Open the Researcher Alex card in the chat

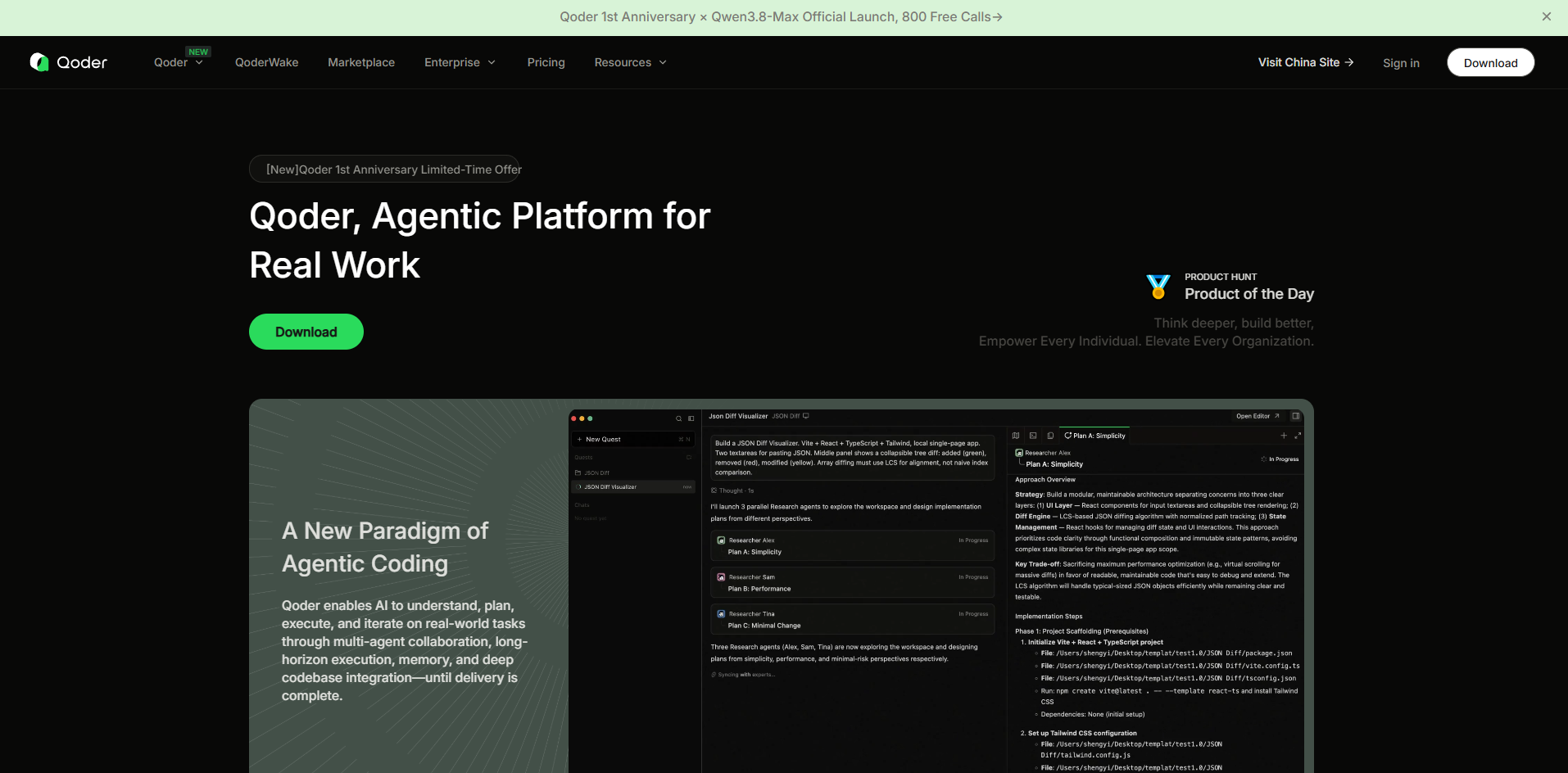[852, 546]
